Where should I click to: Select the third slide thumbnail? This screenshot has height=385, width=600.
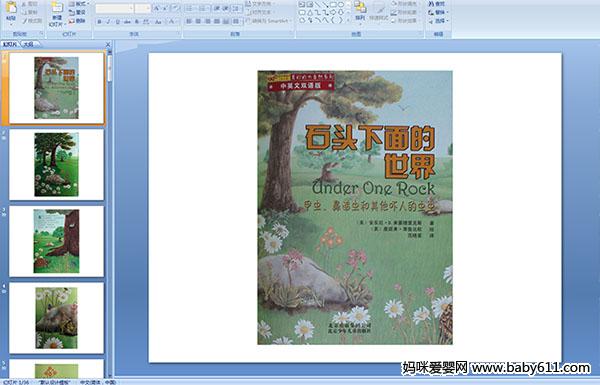(x=57, y=241)
